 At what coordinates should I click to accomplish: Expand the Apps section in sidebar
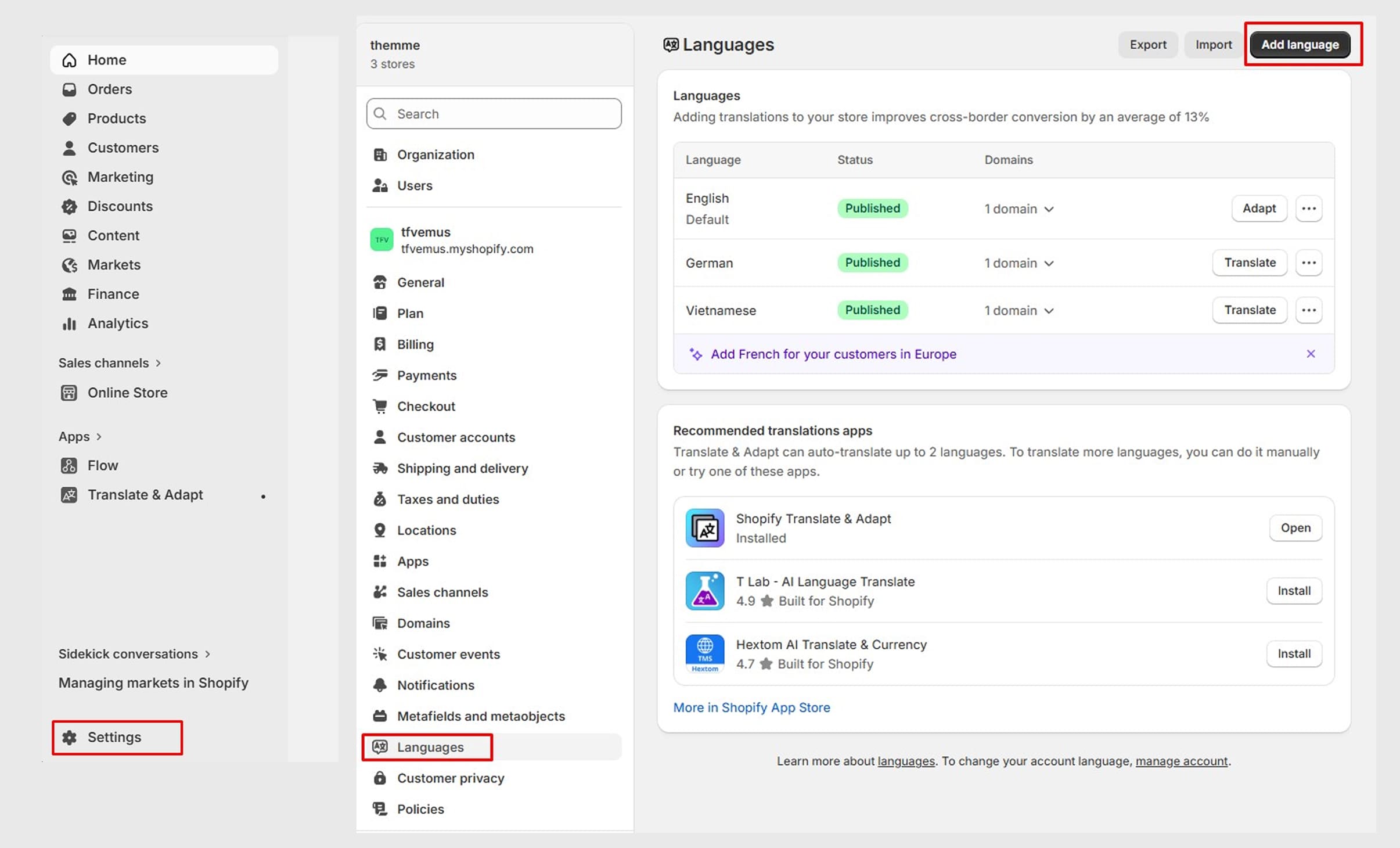point(80,436)
